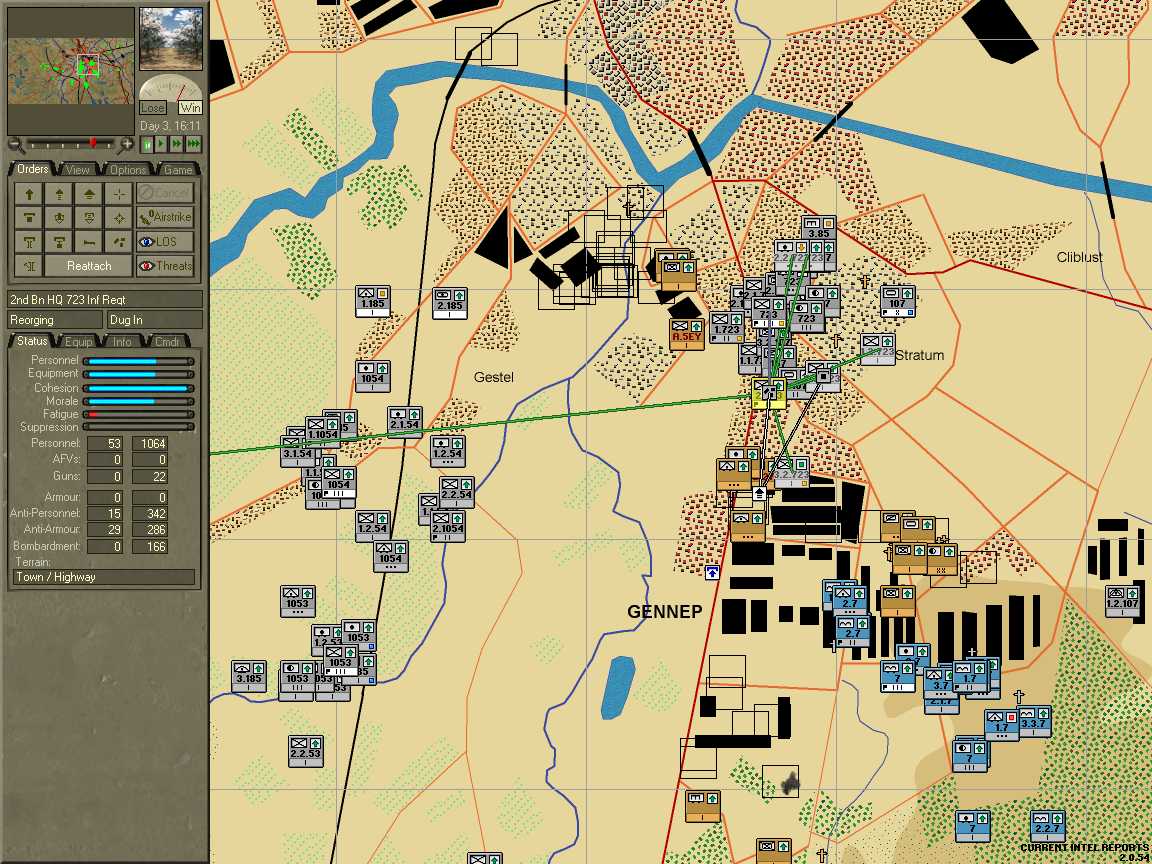The image size is (1152, 864).
Task: Click the Defend order T-bar icon
Action: (x=29, y=217)
